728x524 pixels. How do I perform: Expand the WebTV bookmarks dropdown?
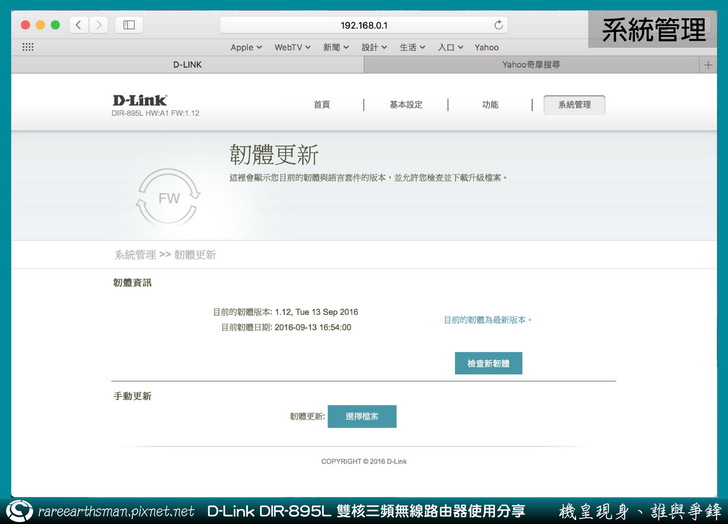[x=293, y=47]
